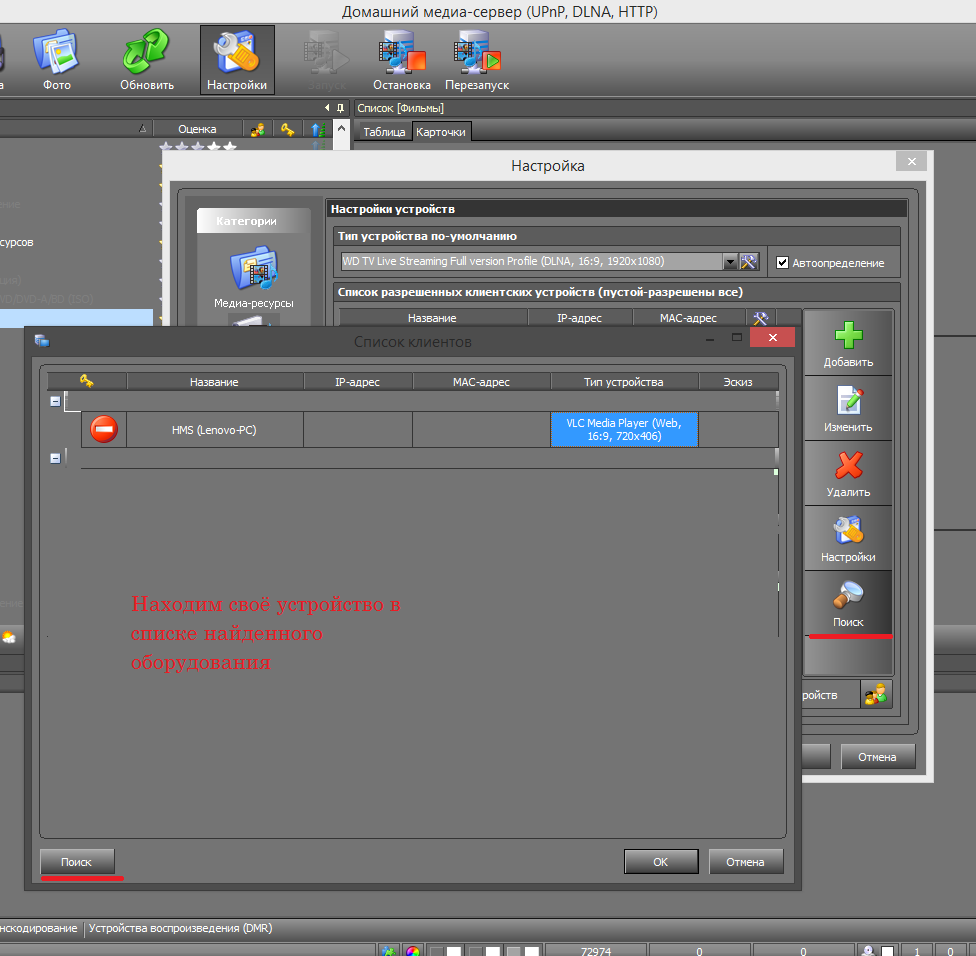Switch to the Таблица tab
976x956 pixels.
point(383,132)
